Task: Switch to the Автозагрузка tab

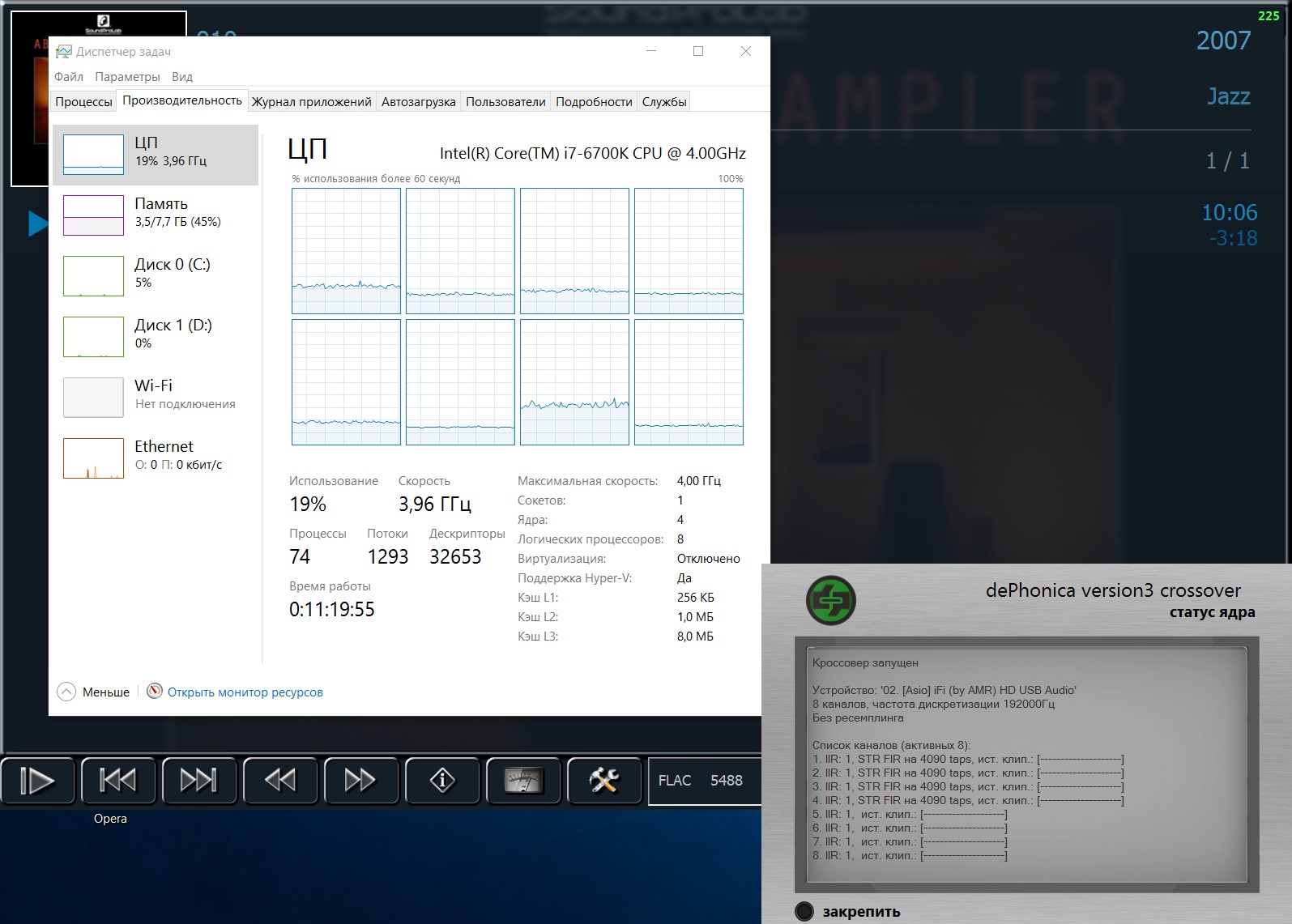Action: tap(419, 102)
